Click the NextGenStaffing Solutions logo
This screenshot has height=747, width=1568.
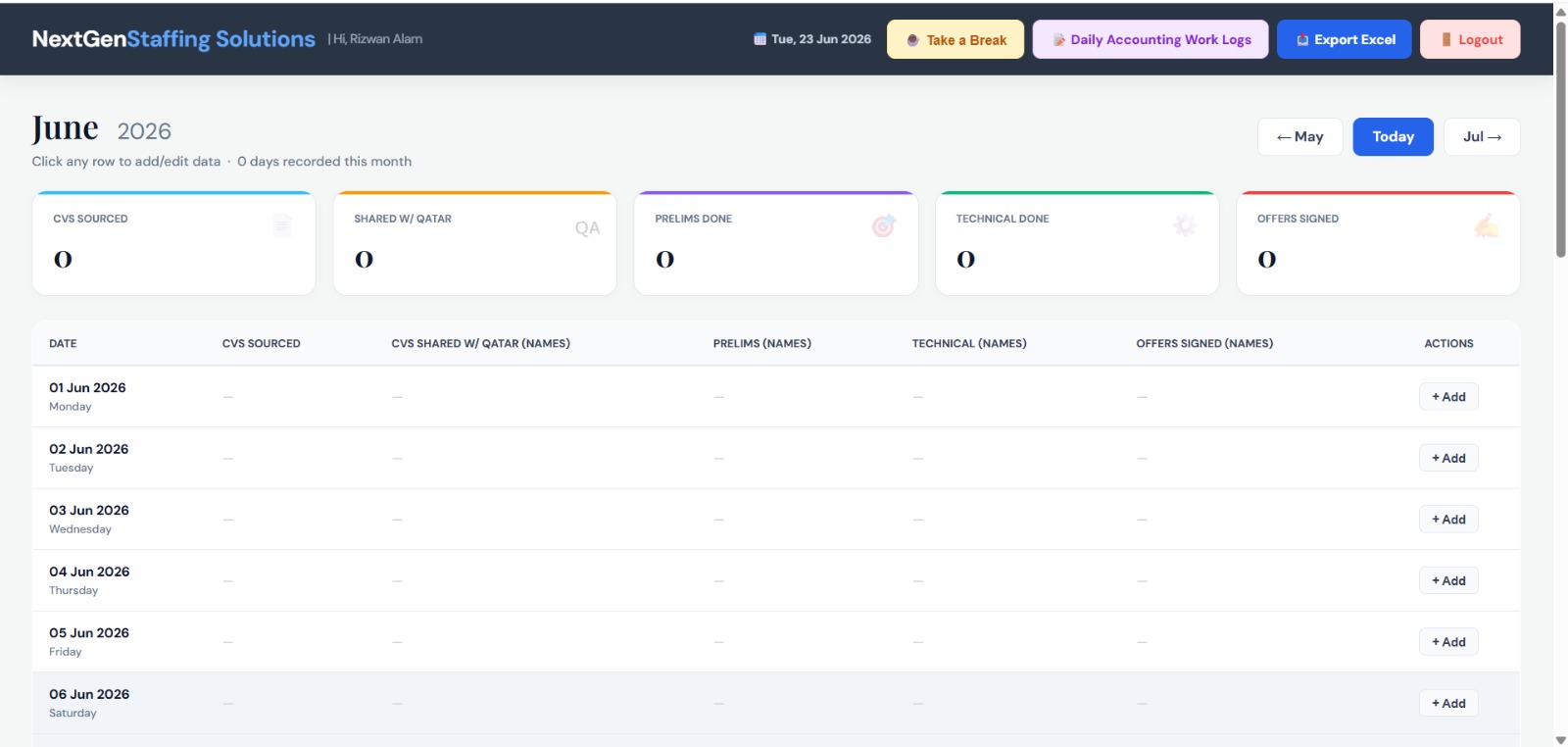point(173,39)
